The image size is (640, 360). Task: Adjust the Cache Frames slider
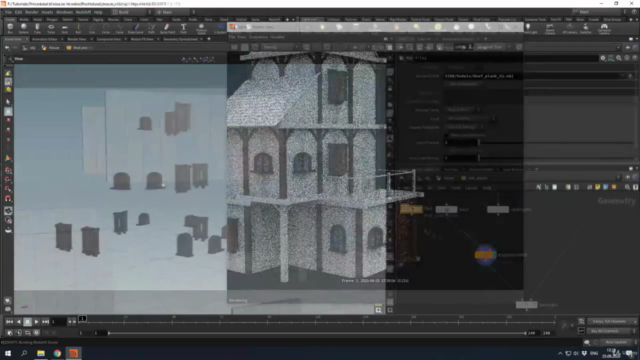[557, 143]
